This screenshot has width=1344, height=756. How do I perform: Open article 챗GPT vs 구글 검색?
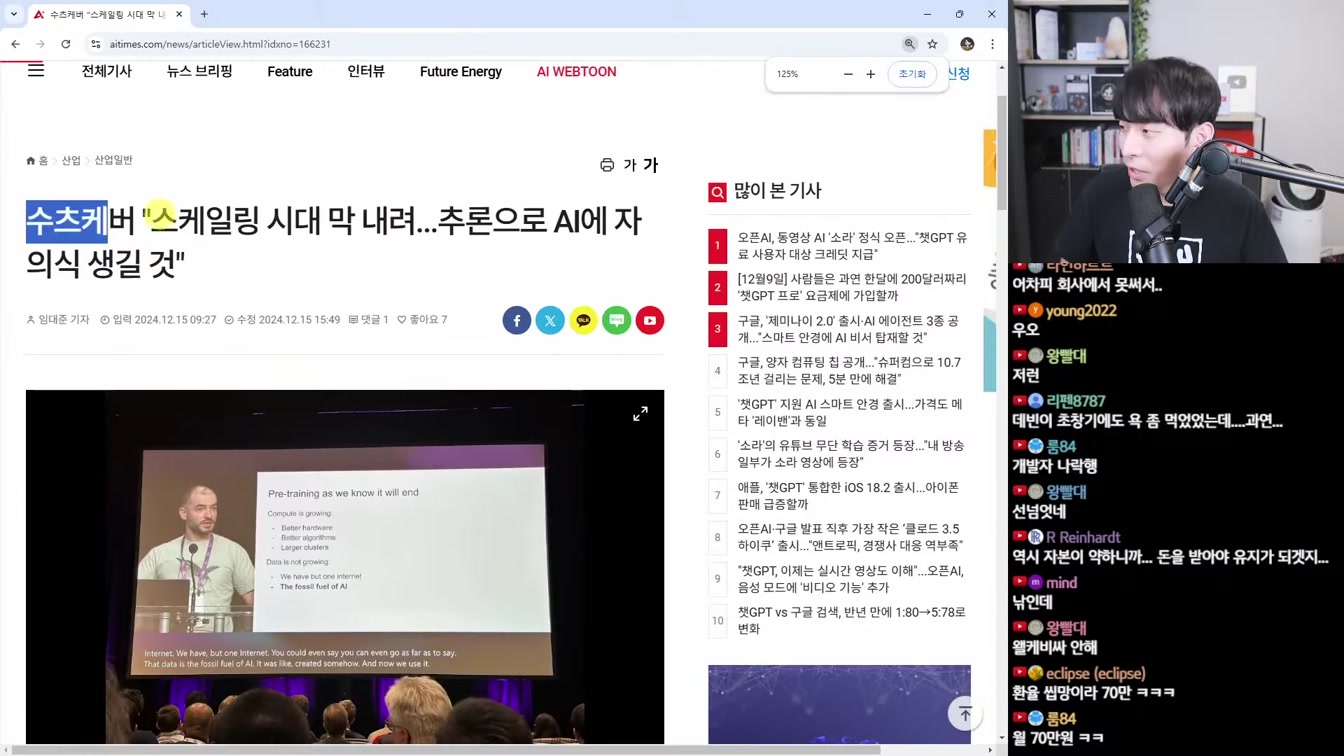pos(852,620)
